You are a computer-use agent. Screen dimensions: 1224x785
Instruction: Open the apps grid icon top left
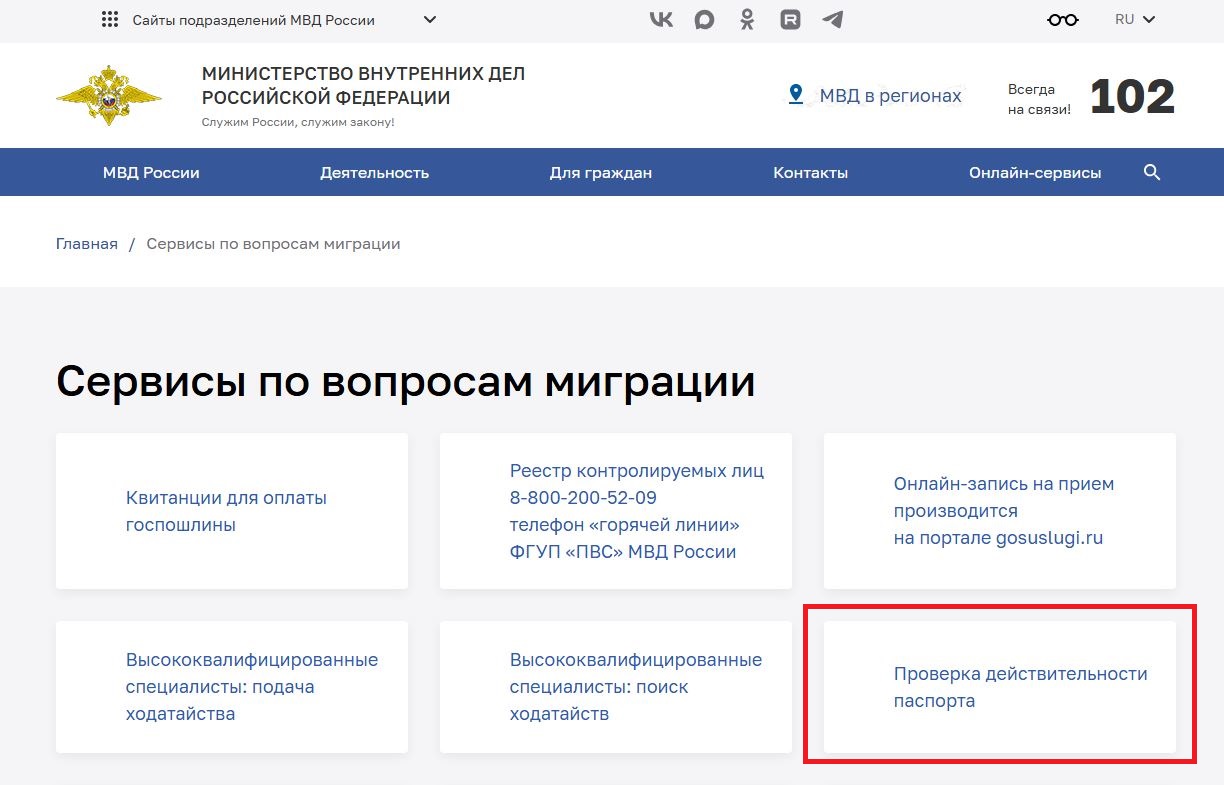[x=108, y=19]
